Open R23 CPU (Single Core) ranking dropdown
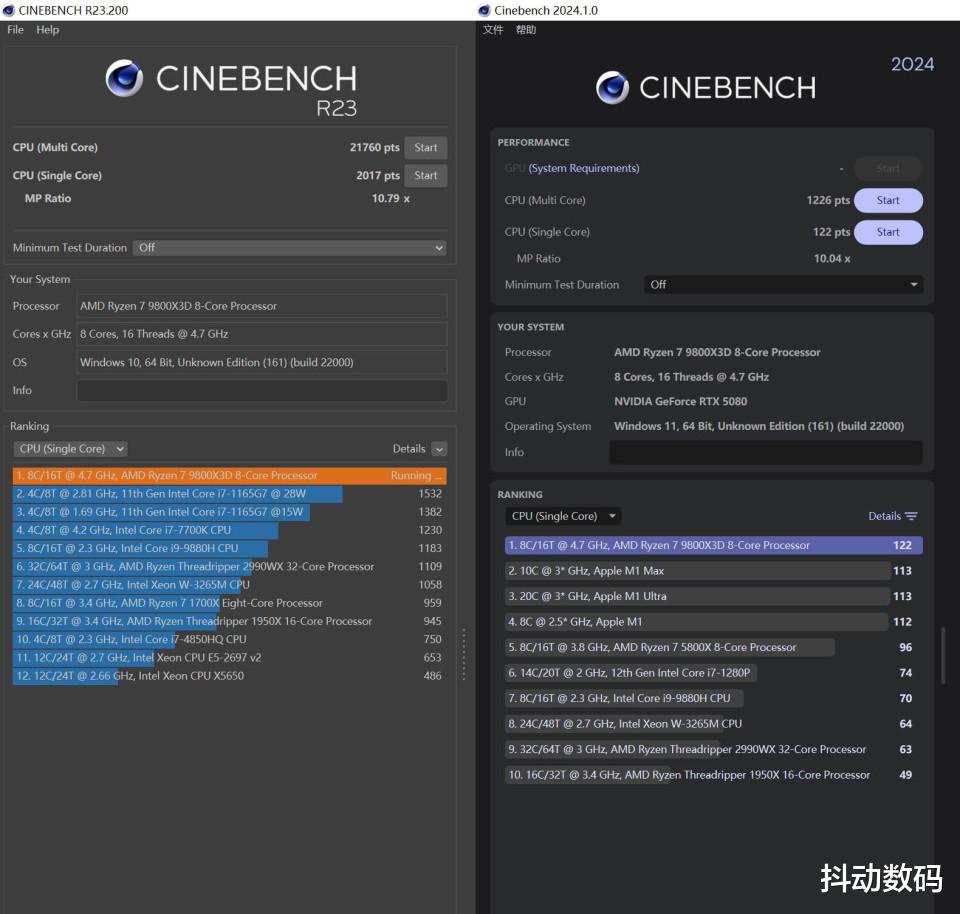The height and width of the screenshot is (914, 960). [70, 449]
